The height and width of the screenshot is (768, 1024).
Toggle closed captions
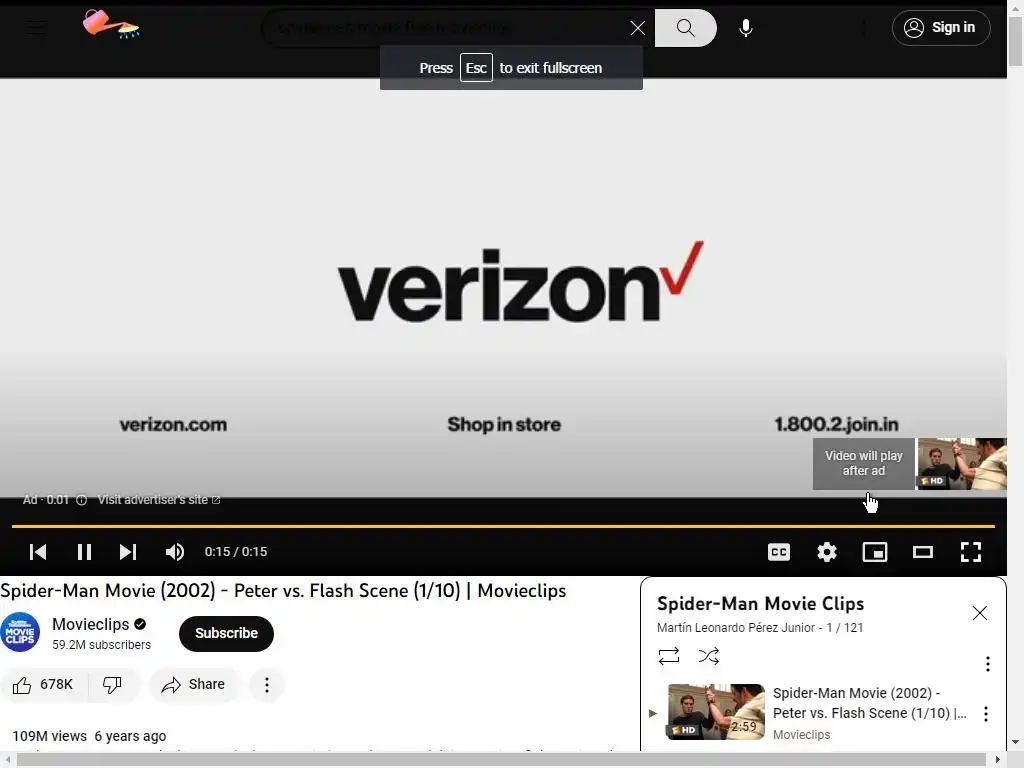[x=778, y=552]
